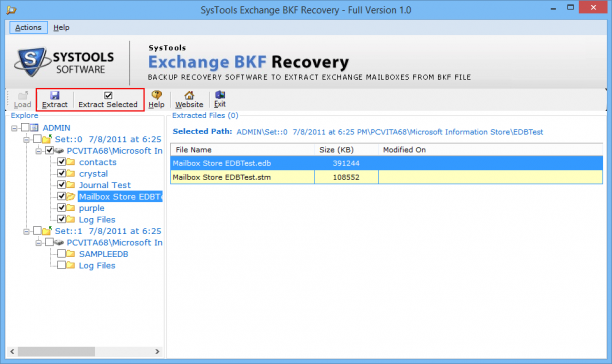The height and width of the screenshot is (364, 612).
Task: Uncheck the first PCVITA68 checkbox
Action: pos(49,150)
